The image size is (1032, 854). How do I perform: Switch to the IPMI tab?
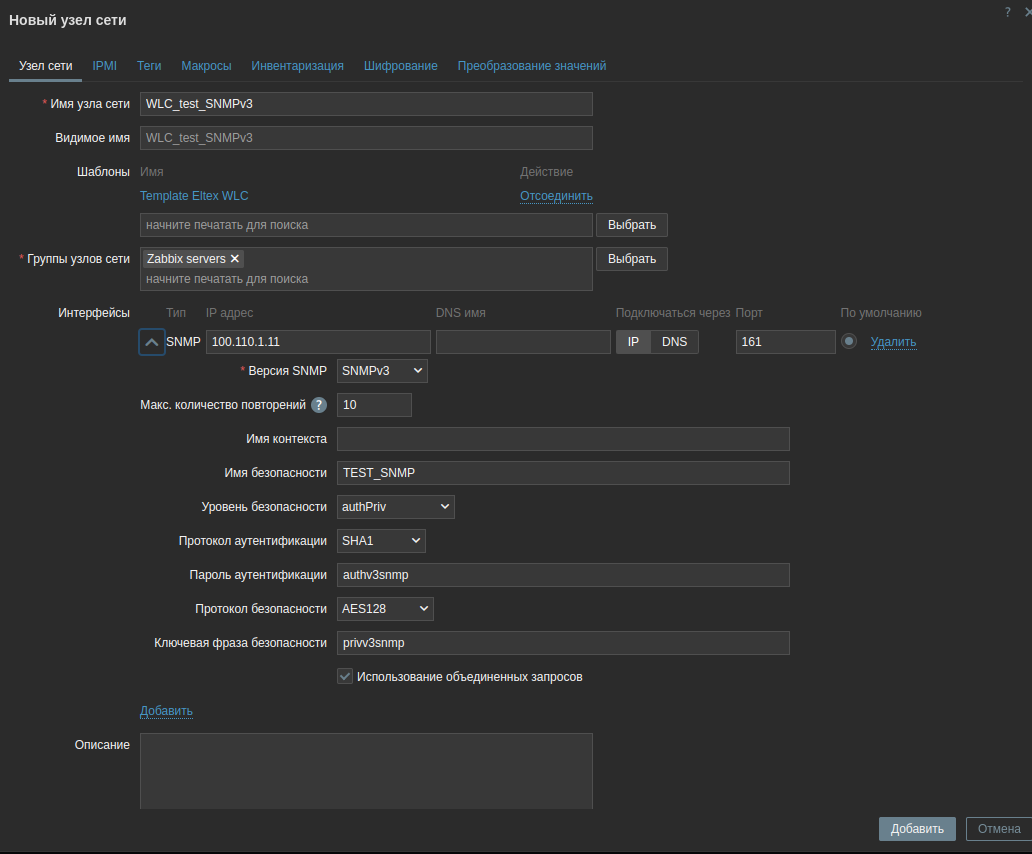click(x=105, y=66)
